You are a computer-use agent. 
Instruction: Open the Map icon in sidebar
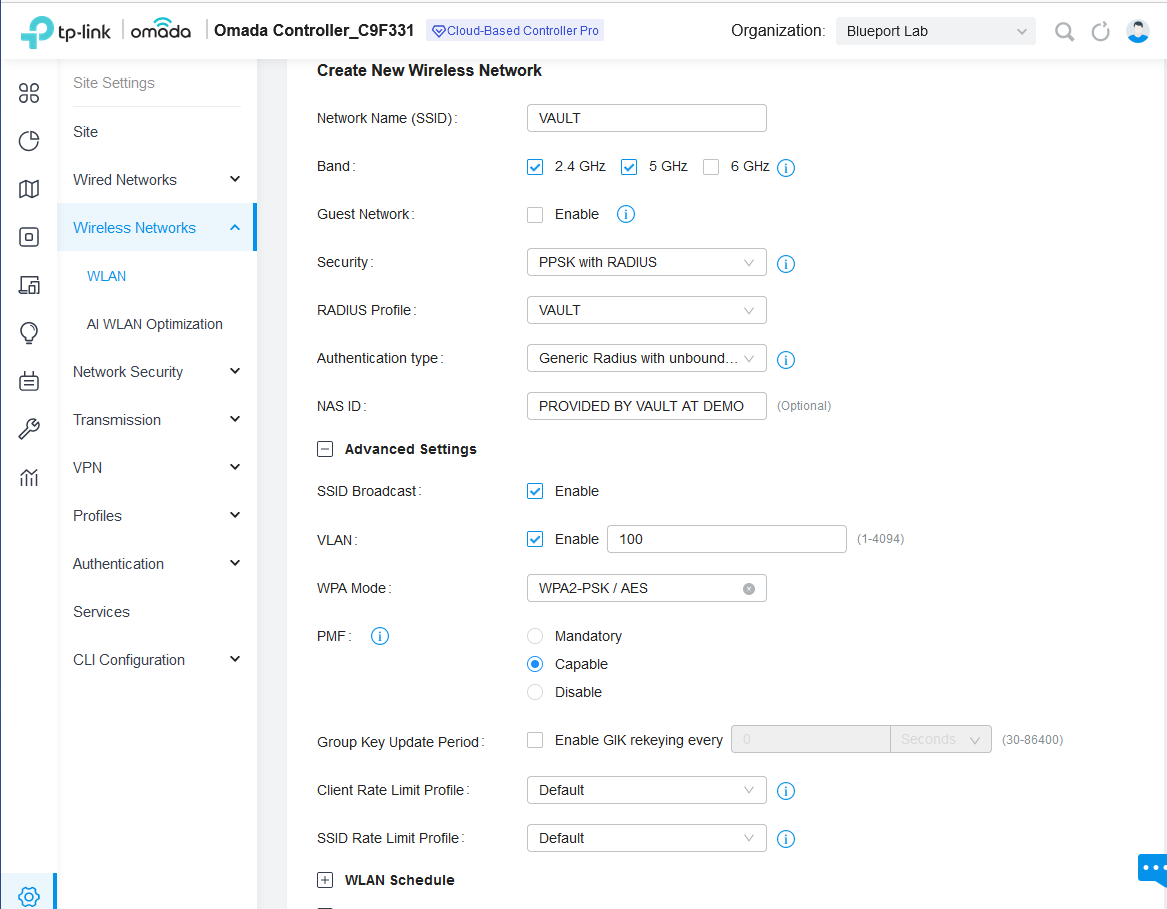29,189
